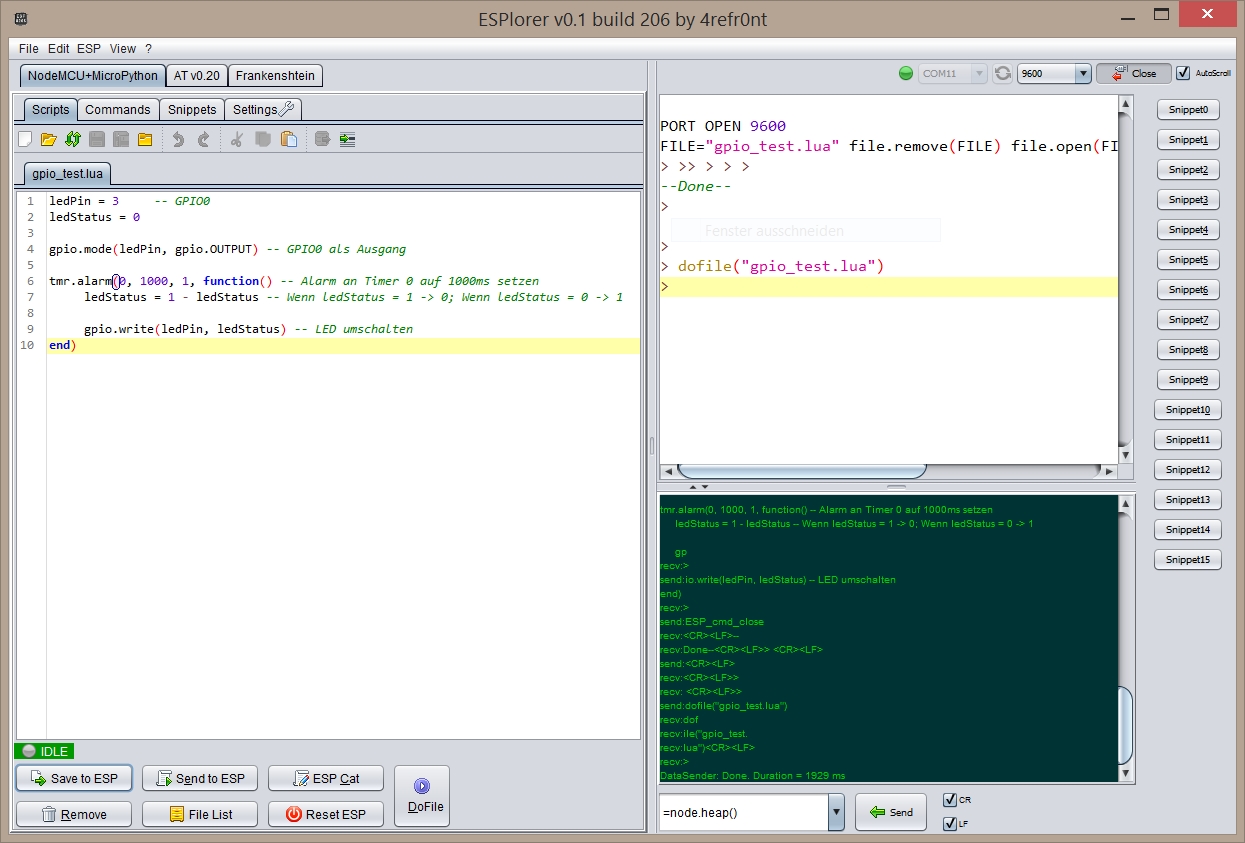
Task: Click the ESP Cat button
Action: [326, 779]
